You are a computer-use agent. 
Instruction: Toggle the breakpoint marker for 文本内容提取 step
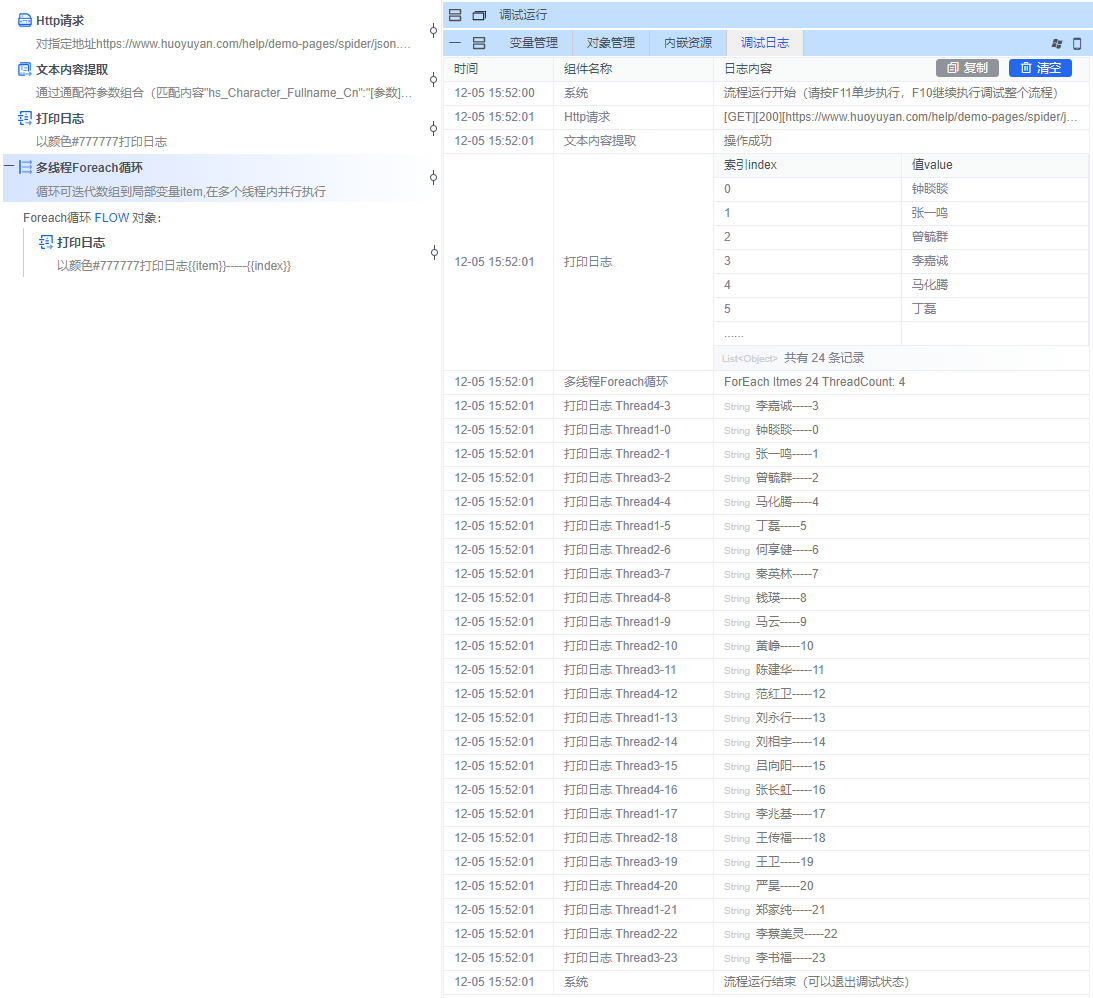[433, 80]
